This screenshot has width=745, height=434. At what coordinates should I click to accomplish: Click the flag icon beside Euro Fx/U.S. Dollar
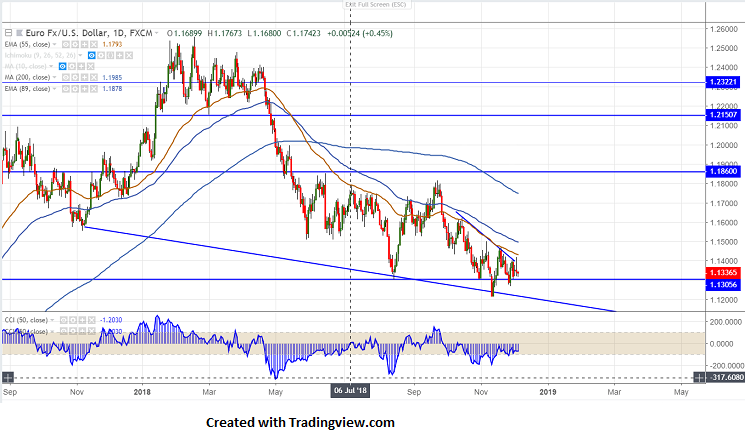pyautogui.click(x=19, y=33)
